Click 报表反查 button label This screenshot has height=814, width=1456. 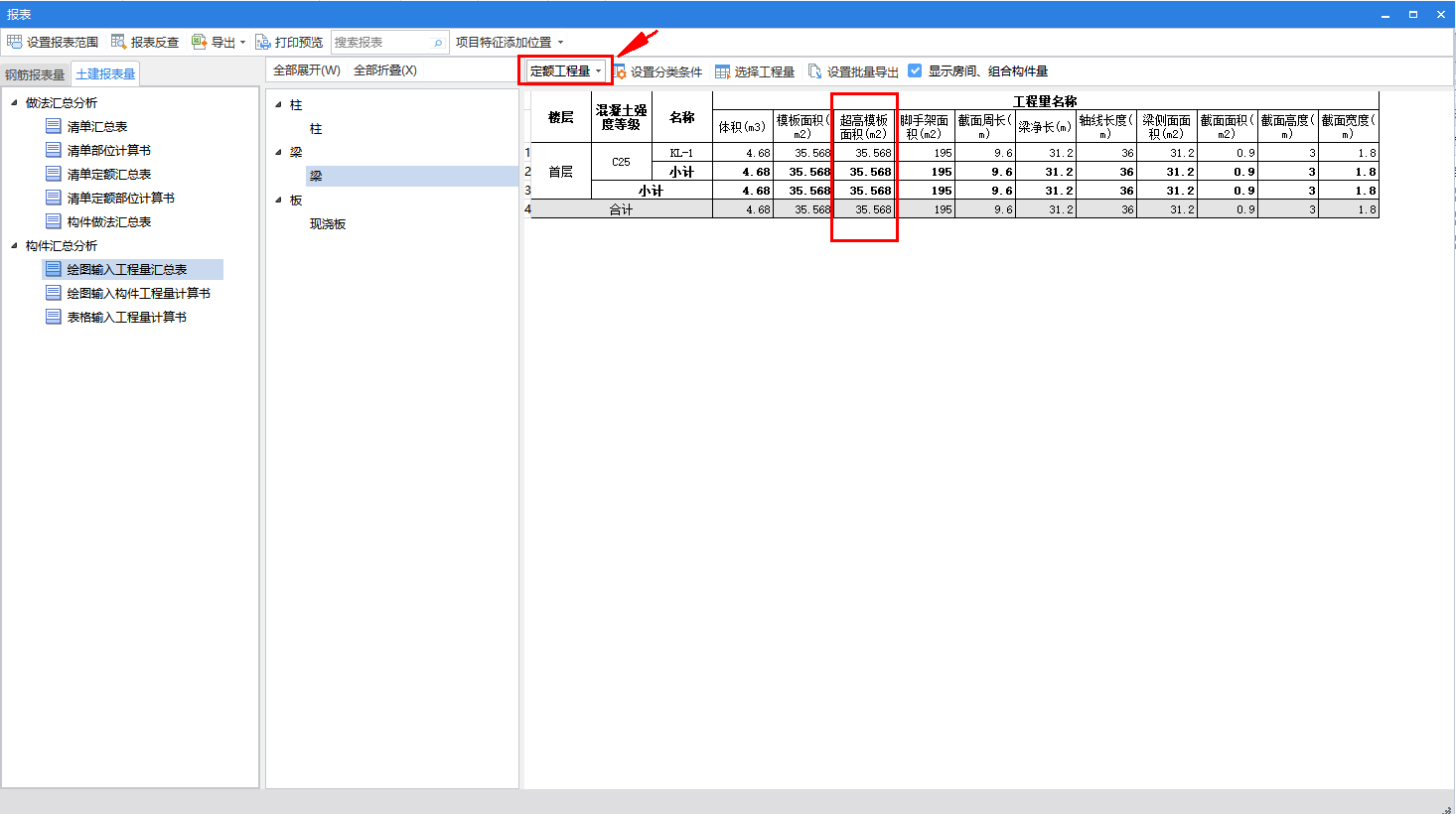(155, 43)
